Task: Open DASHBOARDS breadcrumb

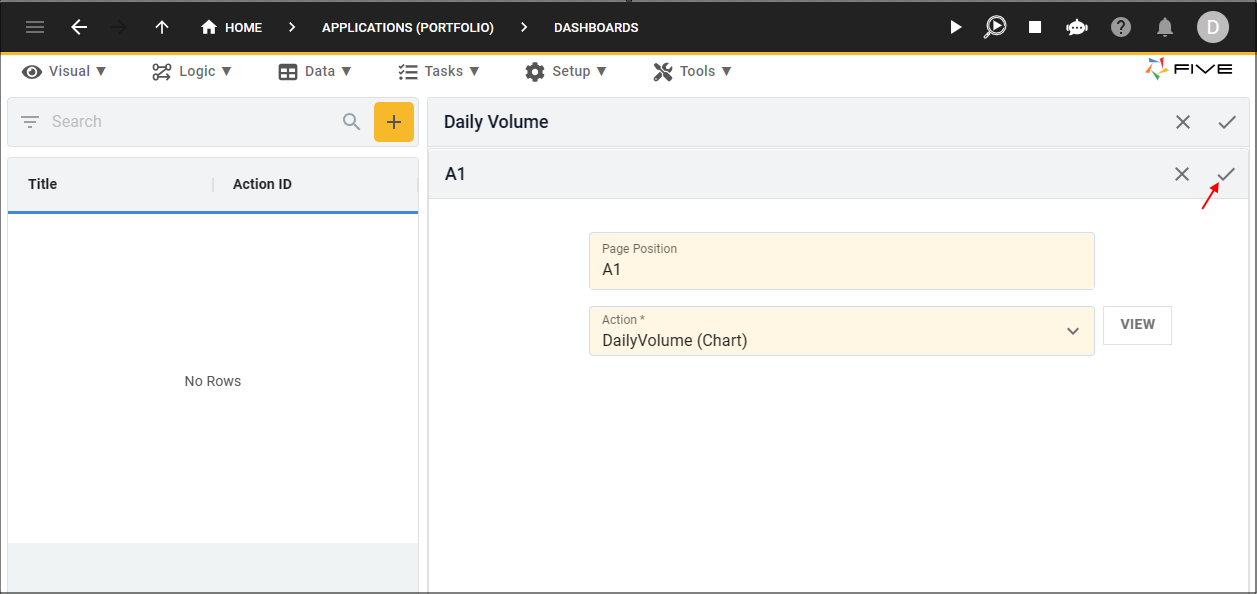Action: coord(596,28)
